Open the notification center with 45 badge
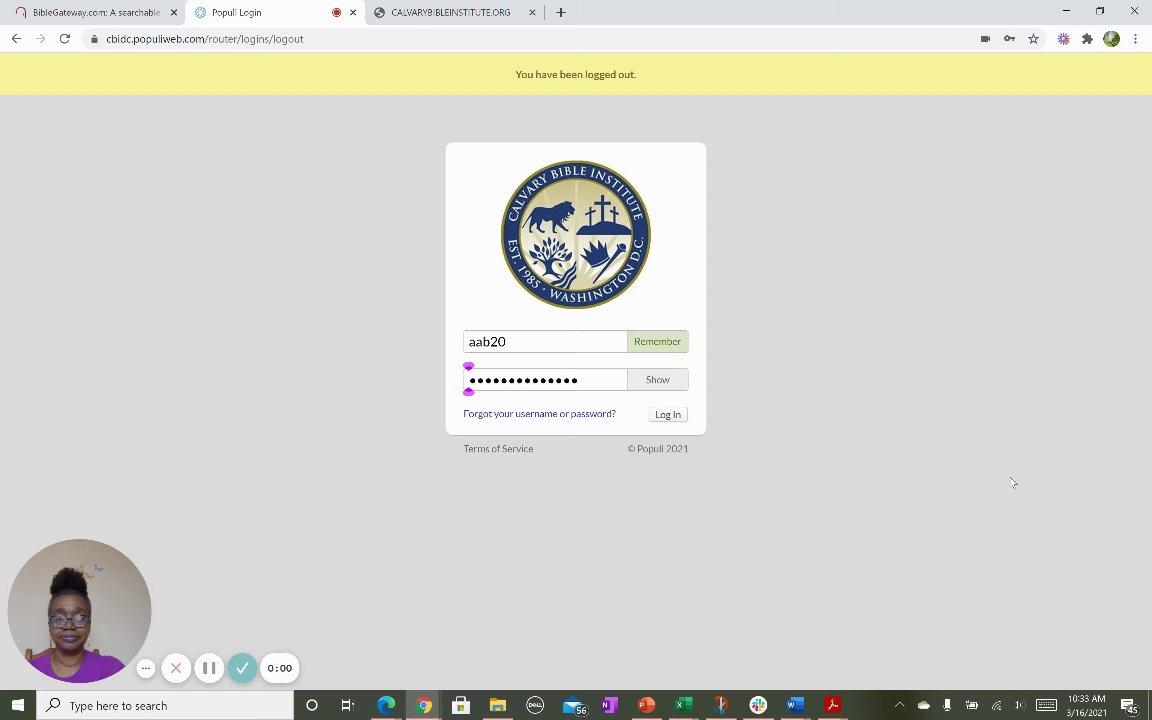This screenshot has height=720, width=1152. pyautogui.click(x=1131, y=706)
